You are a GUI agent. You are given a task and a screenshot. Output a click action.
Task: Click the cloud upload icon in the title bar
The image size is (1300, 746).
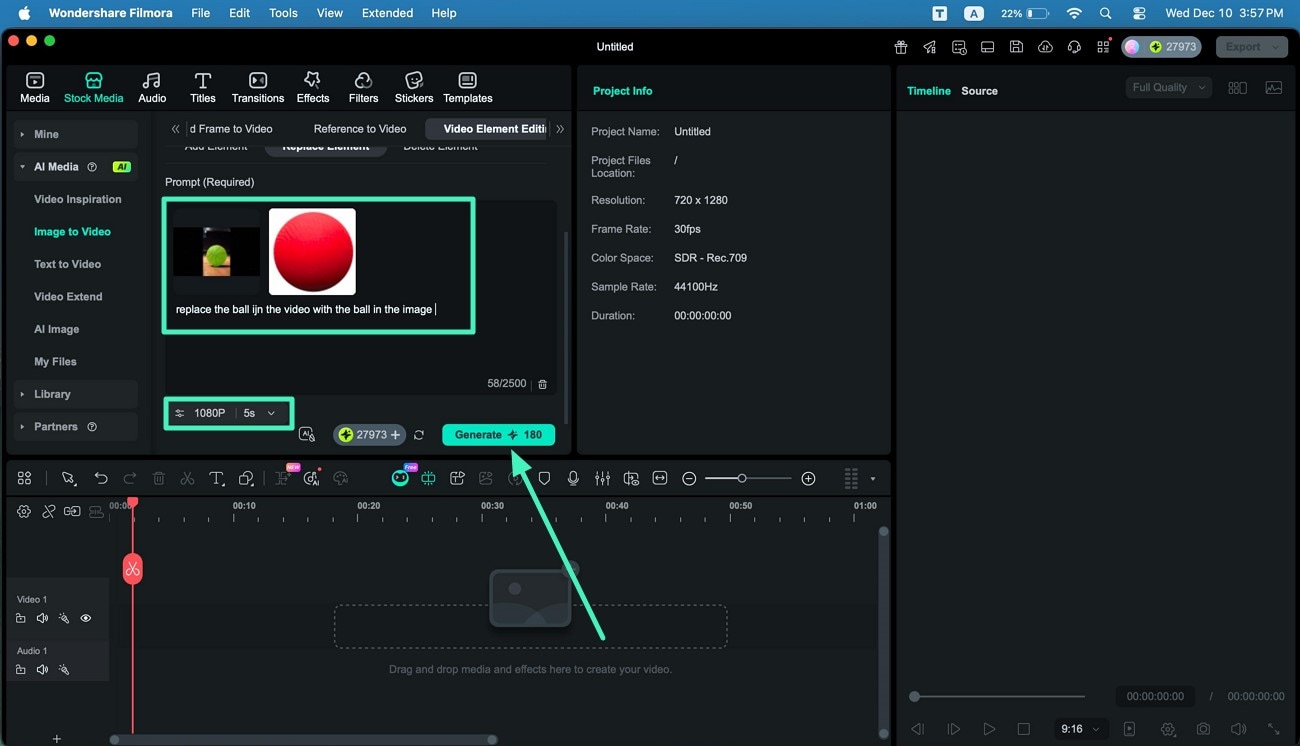(1045, 47)
